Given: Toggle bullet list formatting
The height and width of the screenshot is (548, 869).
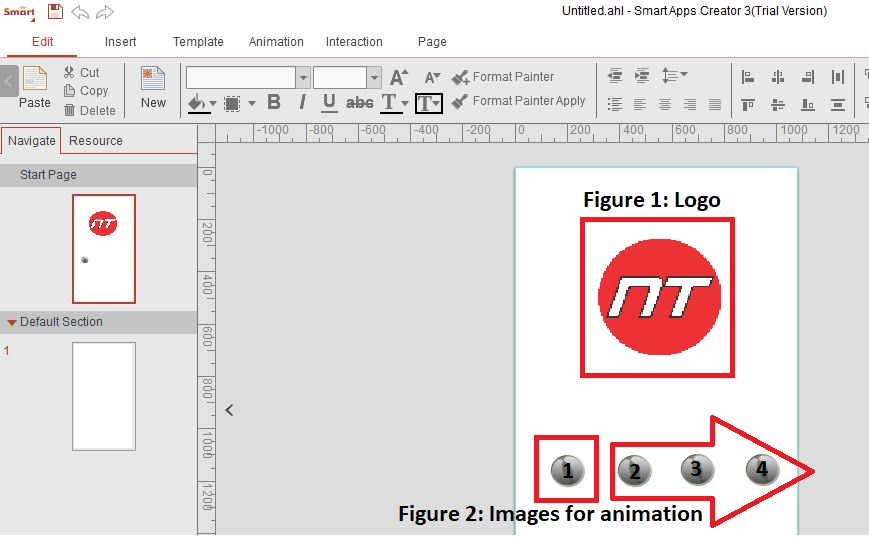Looking at the screenshot, I should click(615, 104).
